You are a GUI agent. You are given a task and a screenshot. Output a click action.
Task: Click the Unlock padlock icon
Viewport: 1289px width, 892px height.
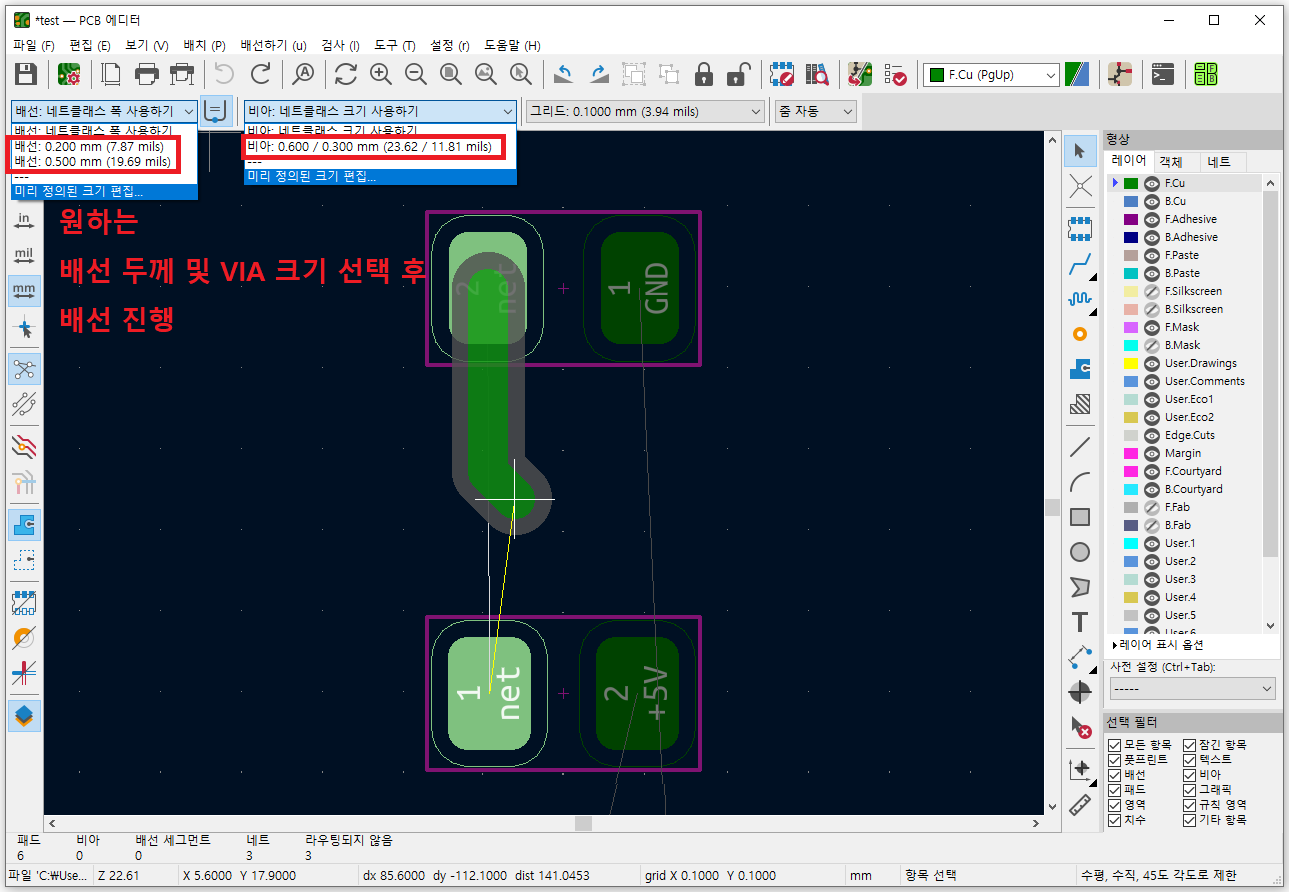pyautogui.click(x=738, y=73)
